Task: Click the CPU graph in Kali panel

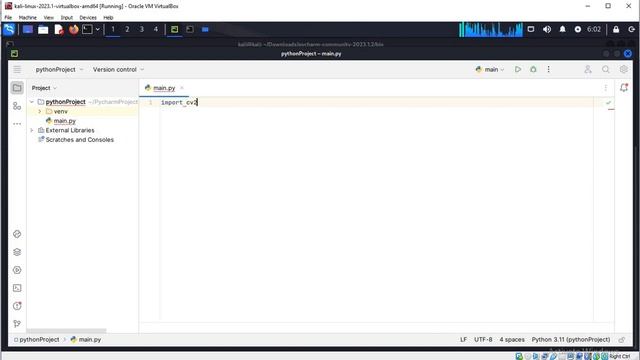Action: click(491, 29)
